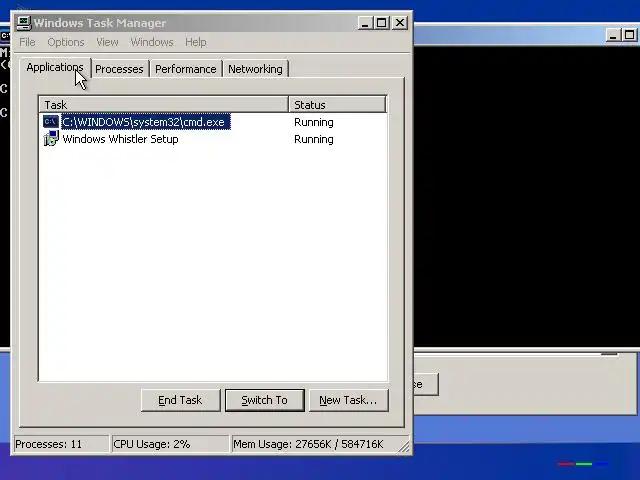640x480 pixels.
Task: Open the File menu
Action: [27, 42]
